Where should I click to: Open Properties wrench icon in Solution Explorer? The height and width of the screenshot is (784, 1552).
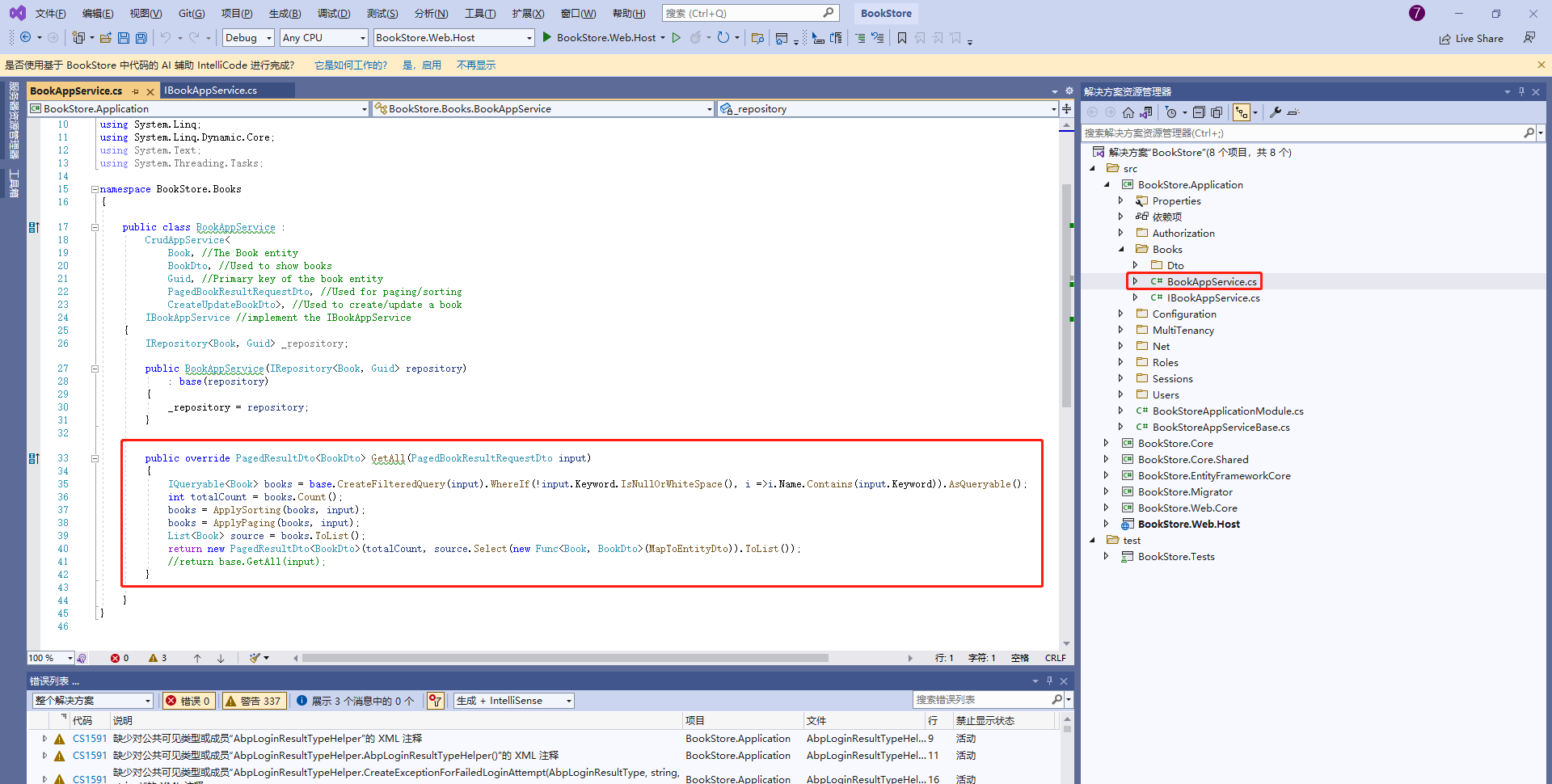(x=1276, y=112)
